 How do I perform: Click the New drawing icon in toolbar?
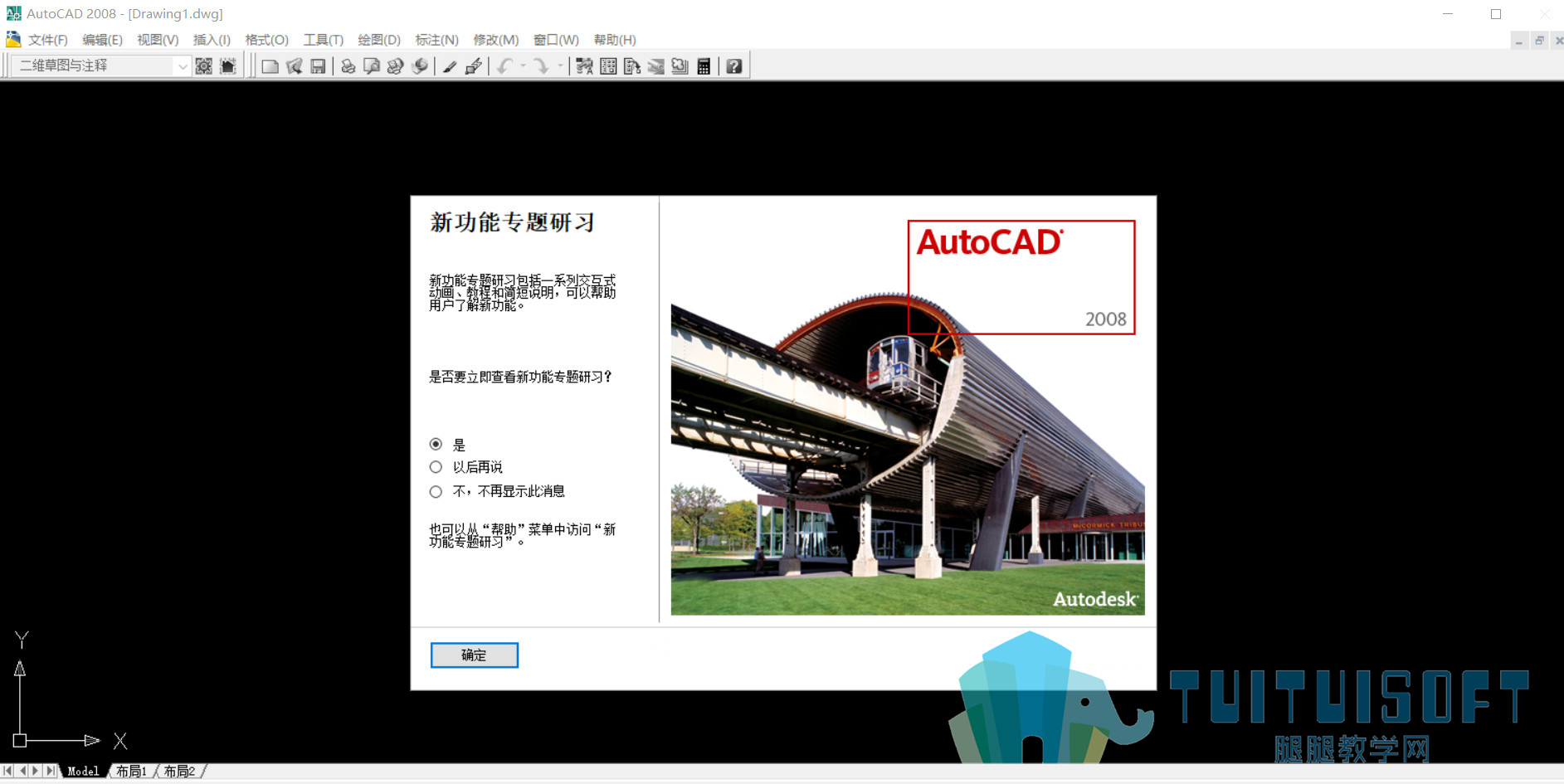click(x=270, y=66)
